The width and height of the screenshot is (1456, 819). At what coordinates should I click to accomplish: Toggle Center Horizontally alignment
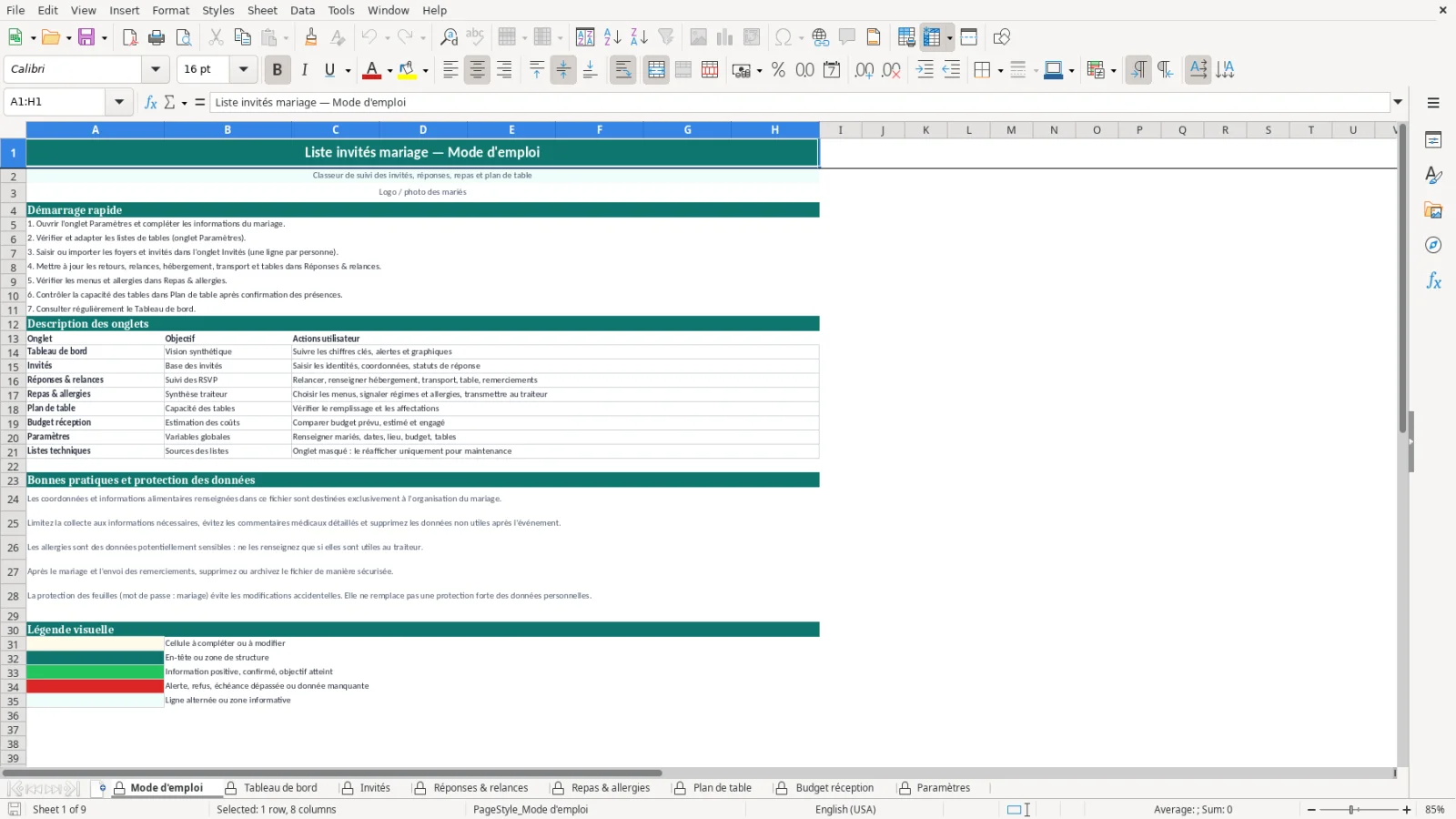[477, 69]
